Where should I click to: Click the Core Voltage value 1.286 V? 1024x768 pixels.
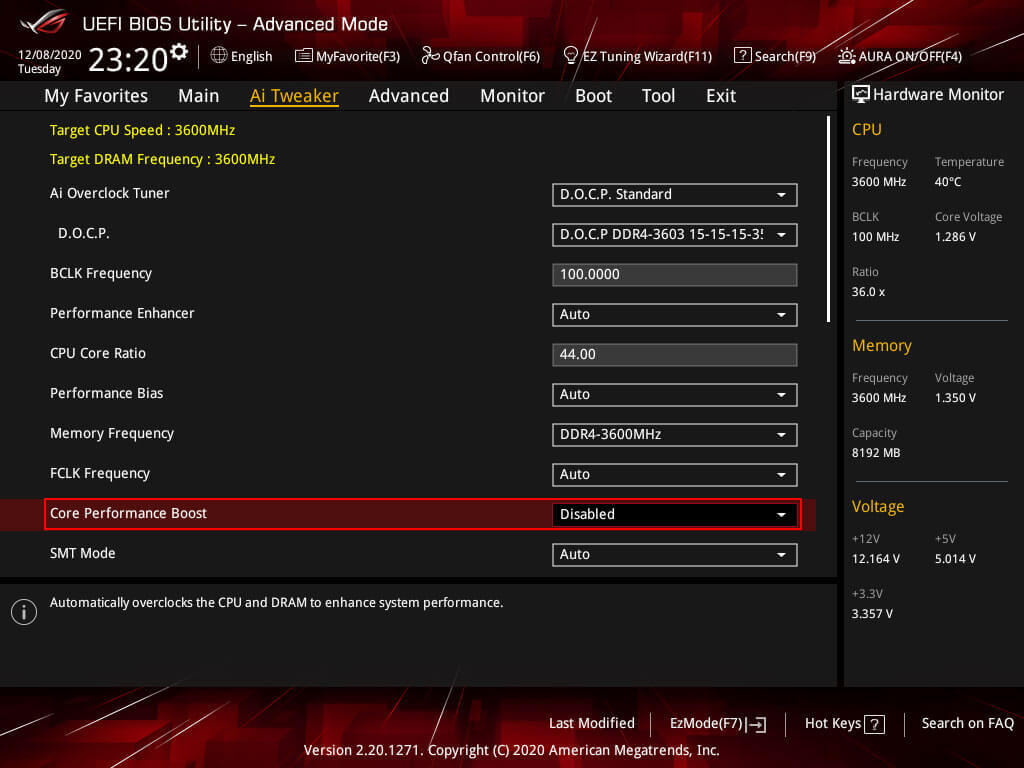tap(955, 237)
